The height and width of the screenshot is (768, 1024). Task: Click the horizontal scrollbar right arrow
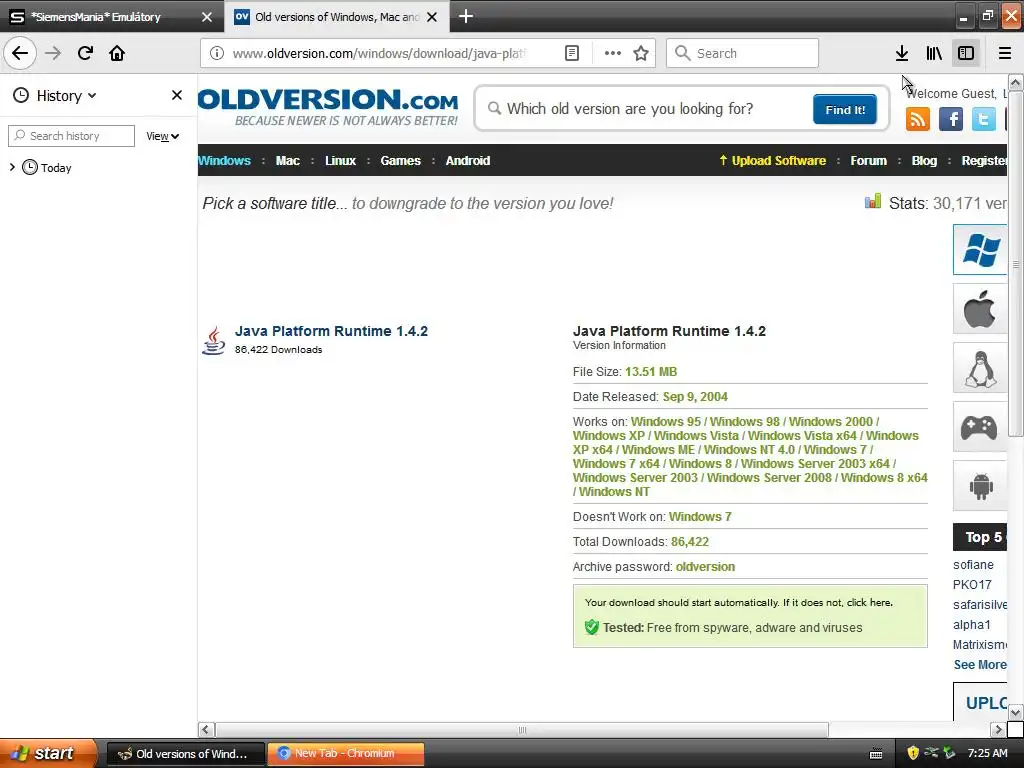997,729
